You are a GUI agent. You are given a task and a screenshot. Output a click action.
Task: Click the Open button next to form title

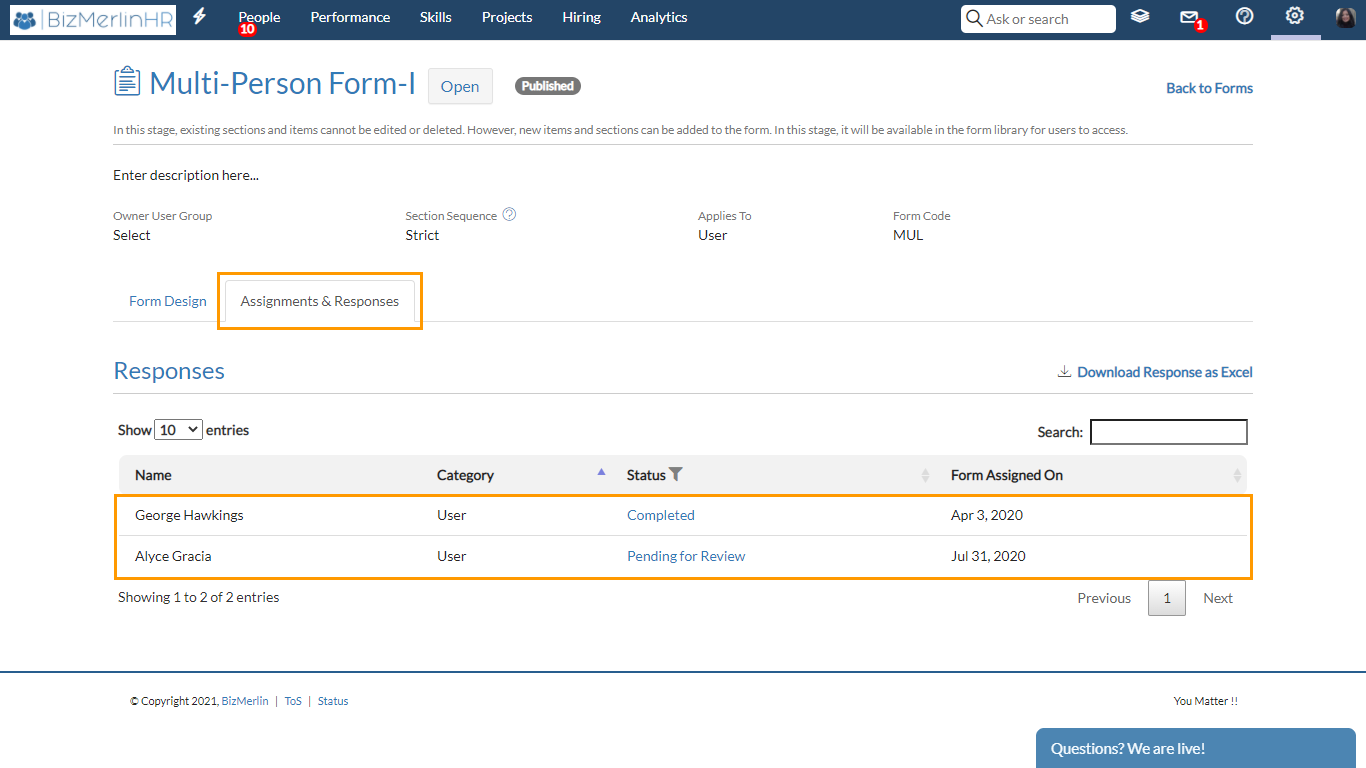coord(460,86)
